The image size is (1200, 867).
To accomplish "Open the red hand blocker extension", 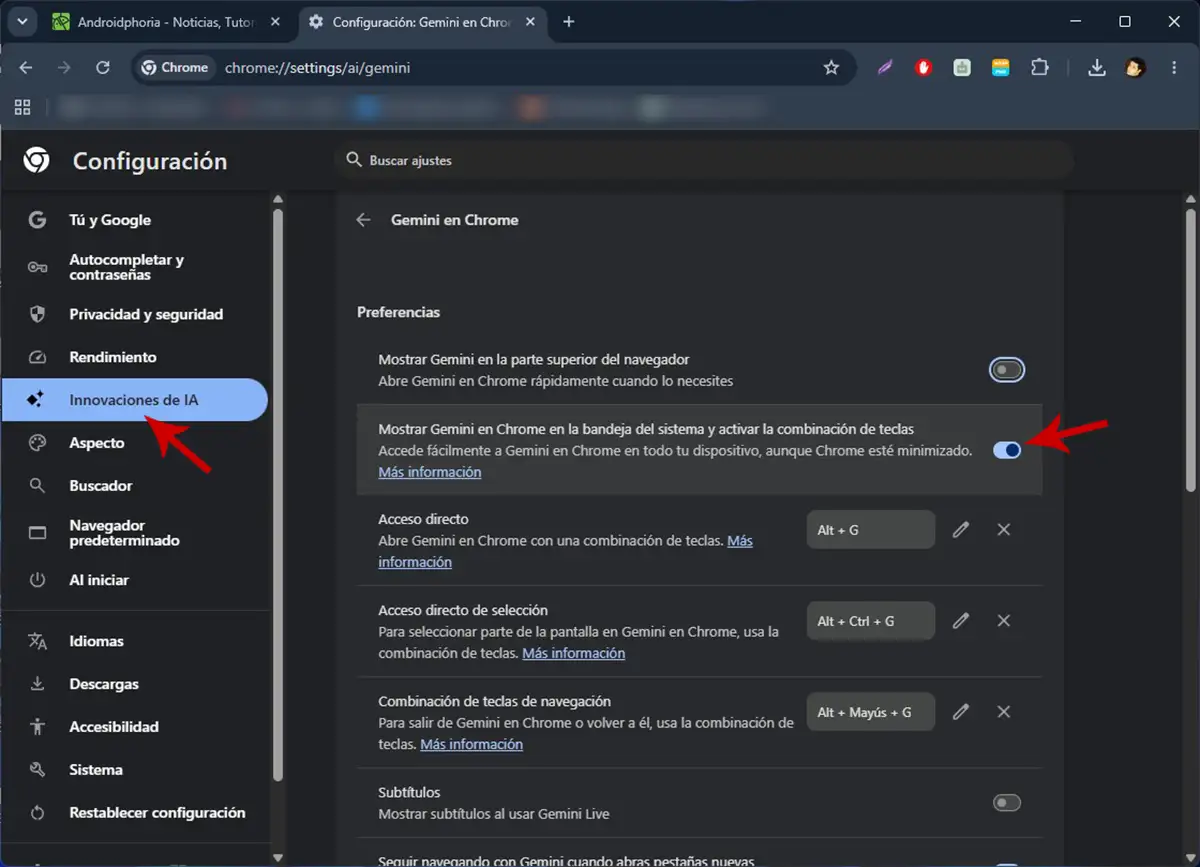I will (924, 68).
